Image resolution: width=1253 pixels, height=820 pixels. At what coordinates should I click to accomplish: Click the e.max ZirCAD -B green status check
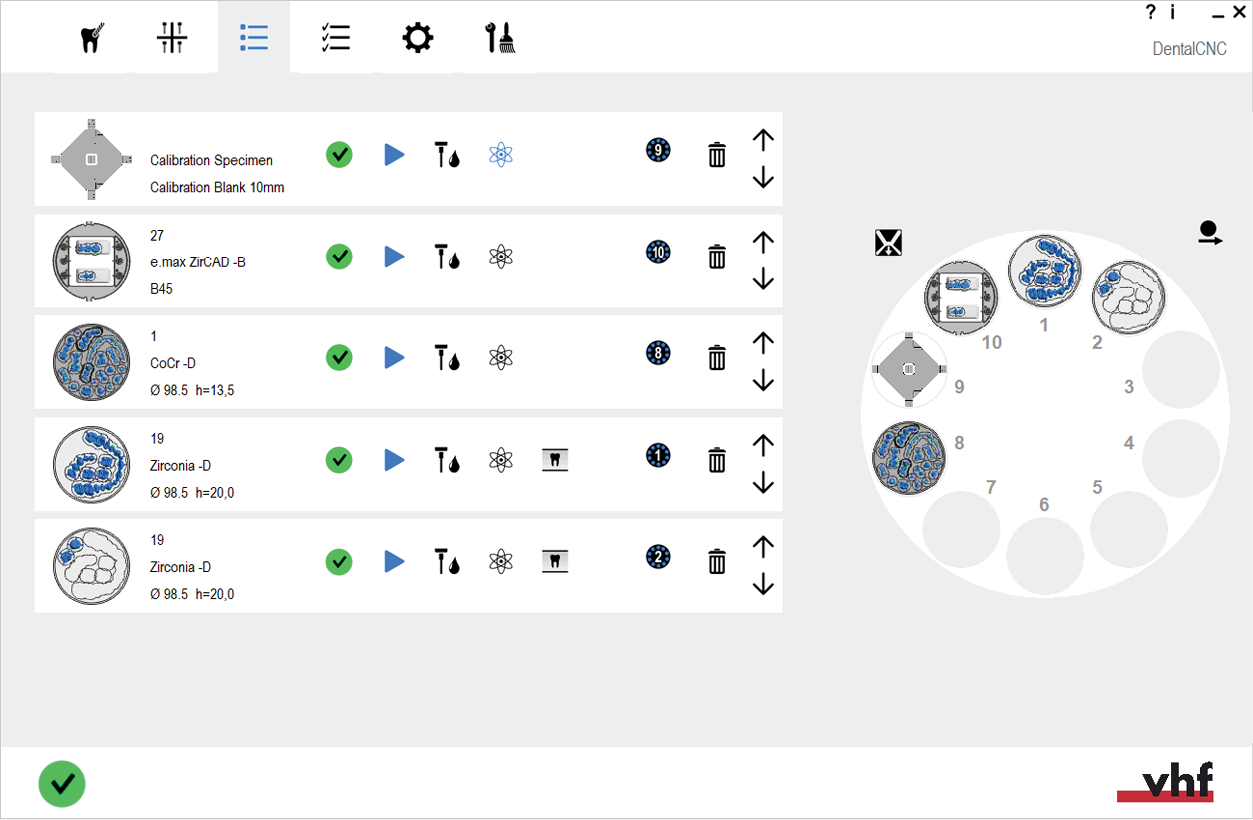click(x=339, y=256)
